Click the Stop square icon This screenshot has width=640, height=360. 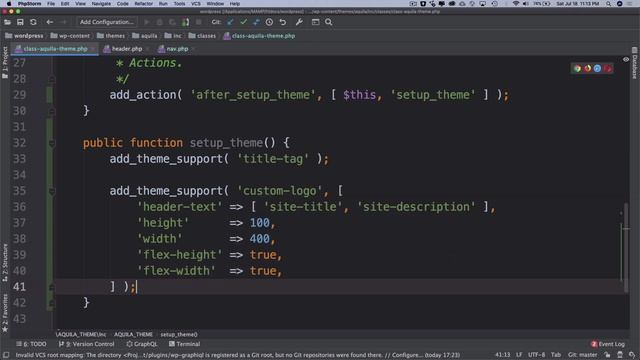(x=199, y=22)
